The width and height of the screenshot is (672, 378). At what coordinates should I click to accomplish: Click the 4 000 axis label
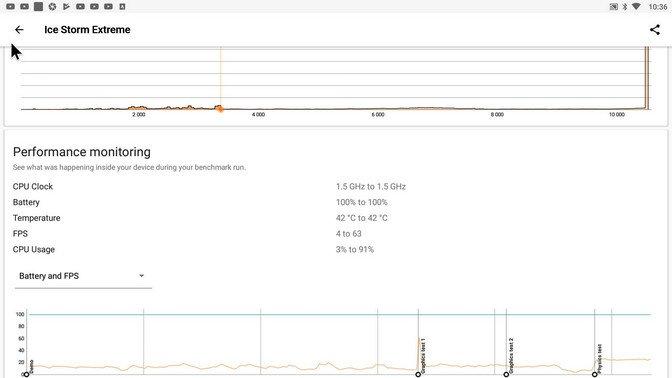258,114
